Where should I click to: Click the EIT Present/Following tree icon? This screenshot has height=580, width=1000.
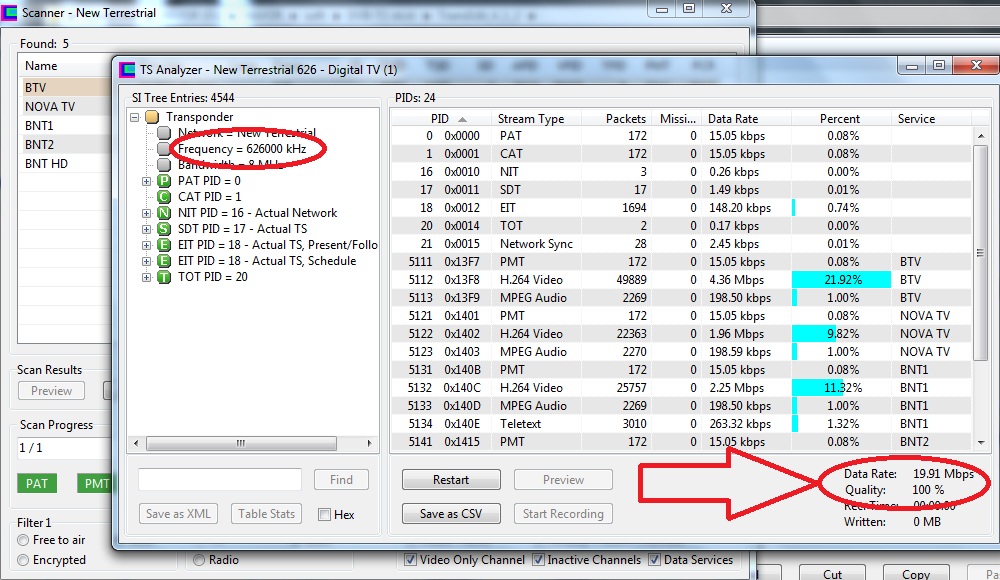(x=164, y=245)
